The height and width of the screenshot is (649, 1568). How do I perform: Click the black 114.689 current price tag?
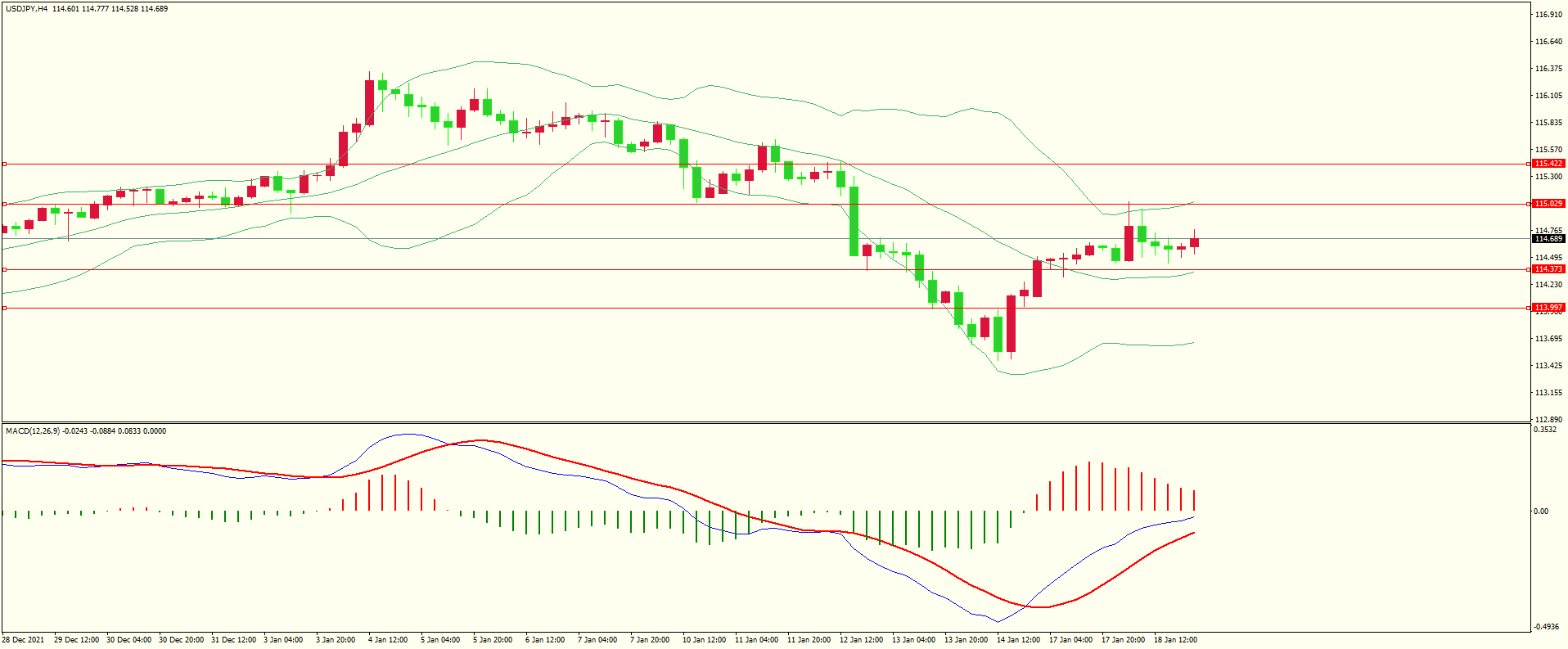tap(1548, 239)
